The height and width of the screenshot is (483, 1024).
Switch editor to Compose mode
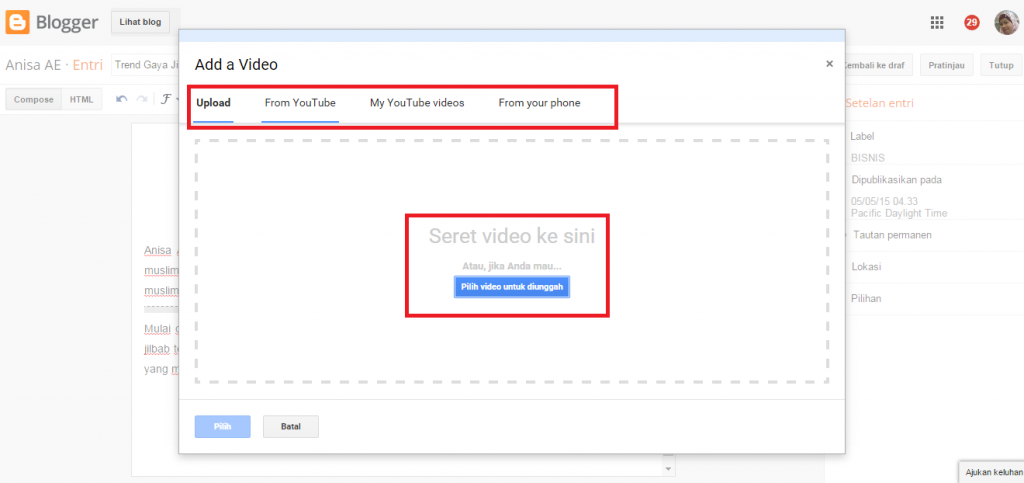pyautogui.click(x=33, y=100)
